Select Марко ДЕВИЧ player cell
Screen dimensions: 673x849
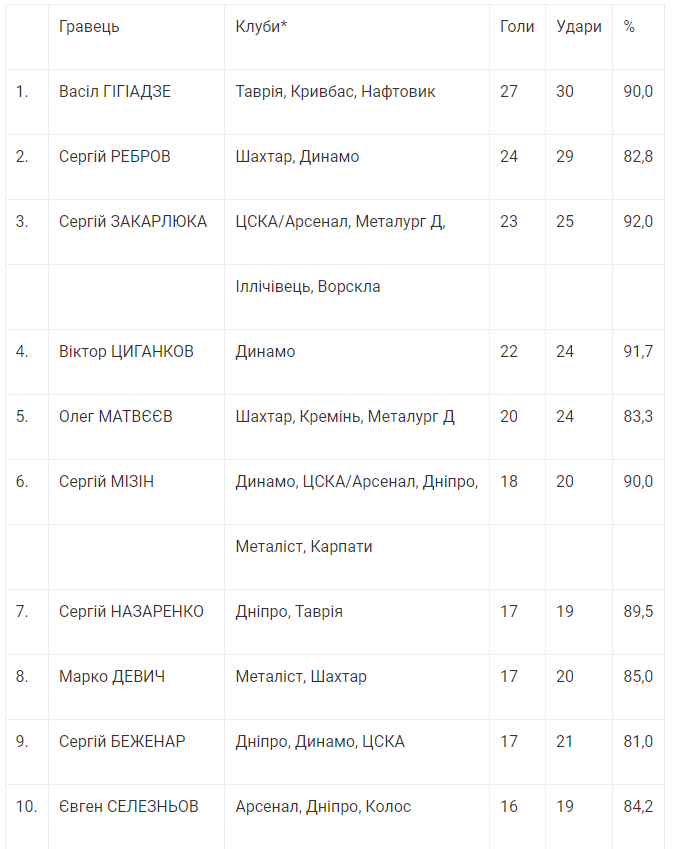click(112, 677)
